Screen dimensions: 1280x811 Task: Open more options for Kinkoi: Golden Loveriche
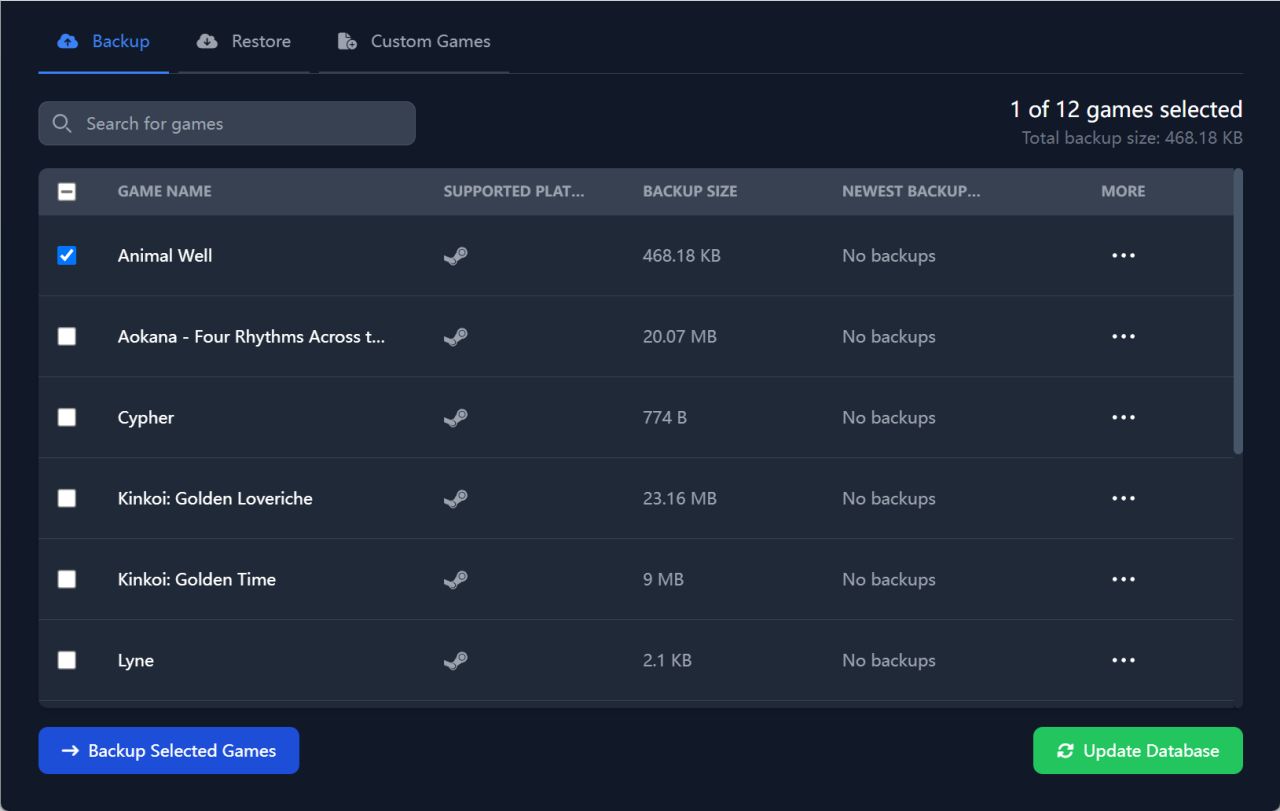[1123, 499]
